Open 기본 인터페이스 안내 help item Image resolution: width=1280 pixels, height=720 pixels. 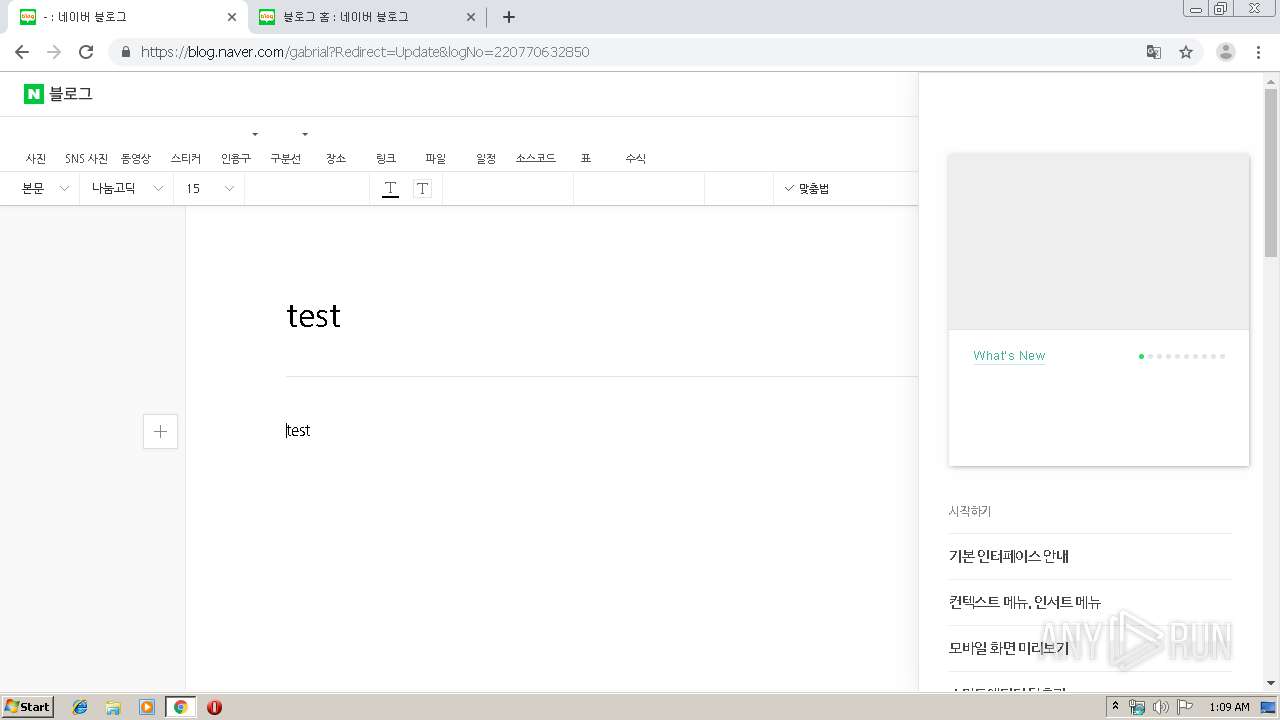click(1009, 556)
